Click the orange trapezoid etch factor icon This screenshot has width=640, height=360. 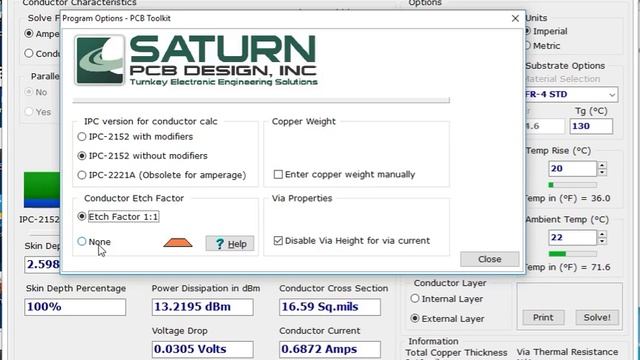coord(178,243)
